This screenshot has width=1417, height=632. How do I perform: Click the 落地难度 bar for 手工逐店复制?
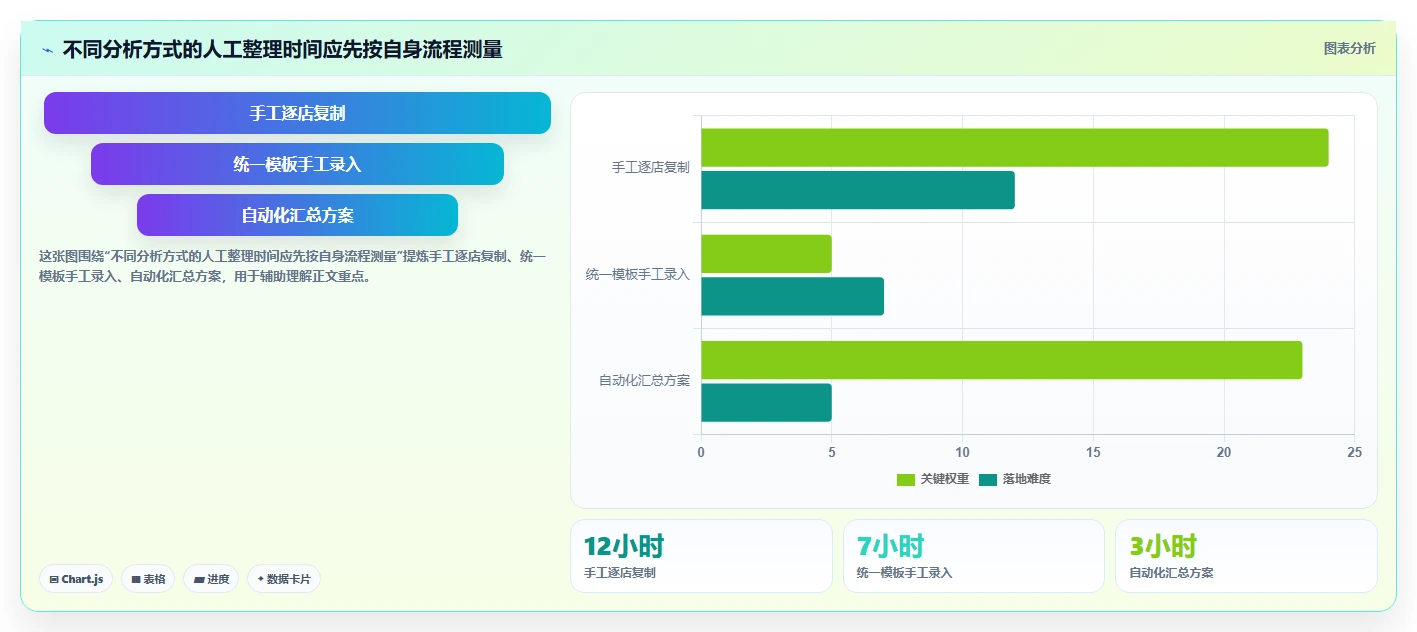858,190
